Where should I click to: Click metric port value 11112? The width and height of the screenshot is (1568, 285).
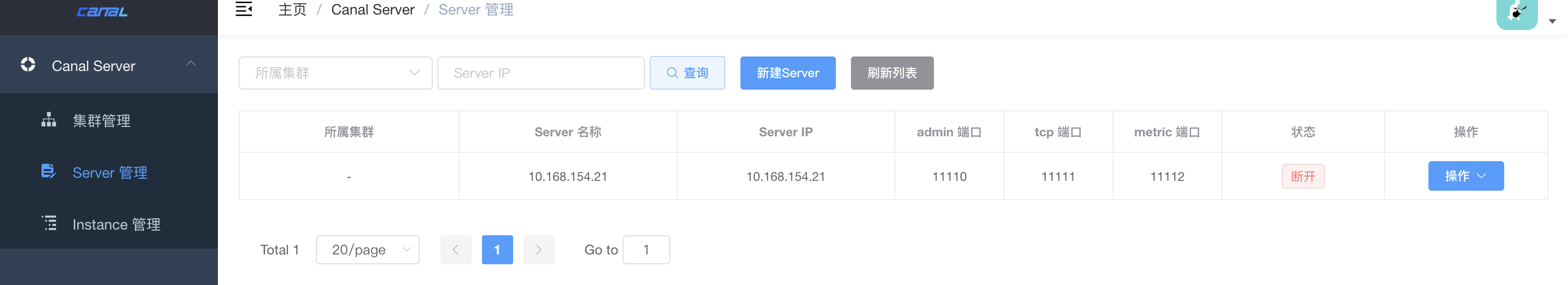(x=1167, y=176)
